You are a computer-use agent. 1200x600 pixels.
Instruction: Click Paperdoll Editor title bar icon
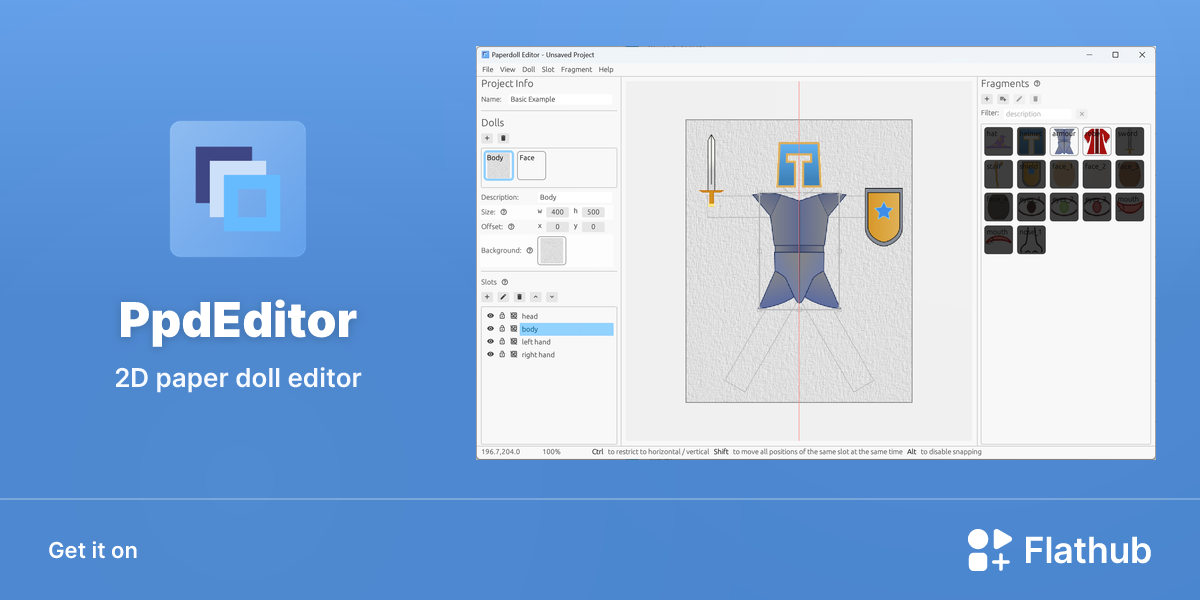pyautogui.click(x=486, y=55)
